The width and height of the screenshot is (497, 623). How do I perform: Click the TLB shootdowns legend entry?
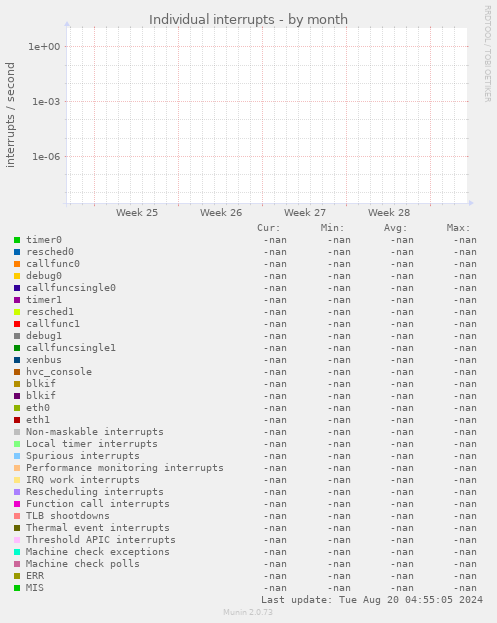[x=68, y=516]
